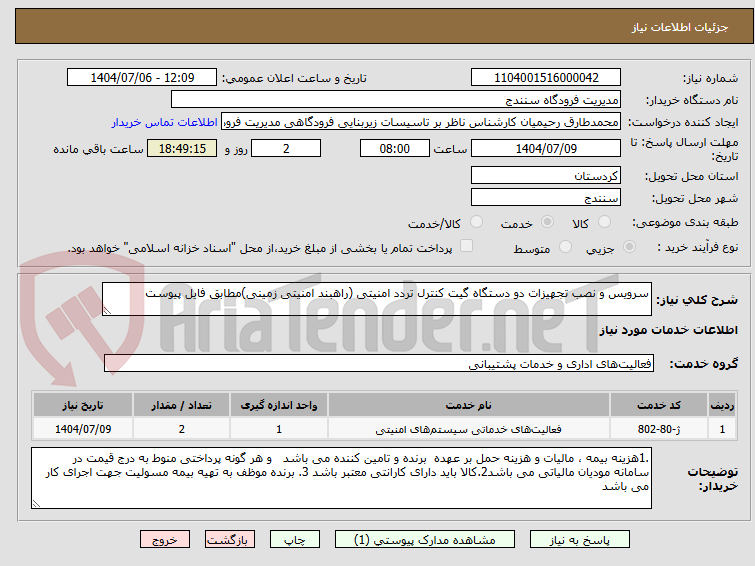This screenshot has width=755, height=566.
Task: Click the table date cell 1404/07/09
Action: 83,429
